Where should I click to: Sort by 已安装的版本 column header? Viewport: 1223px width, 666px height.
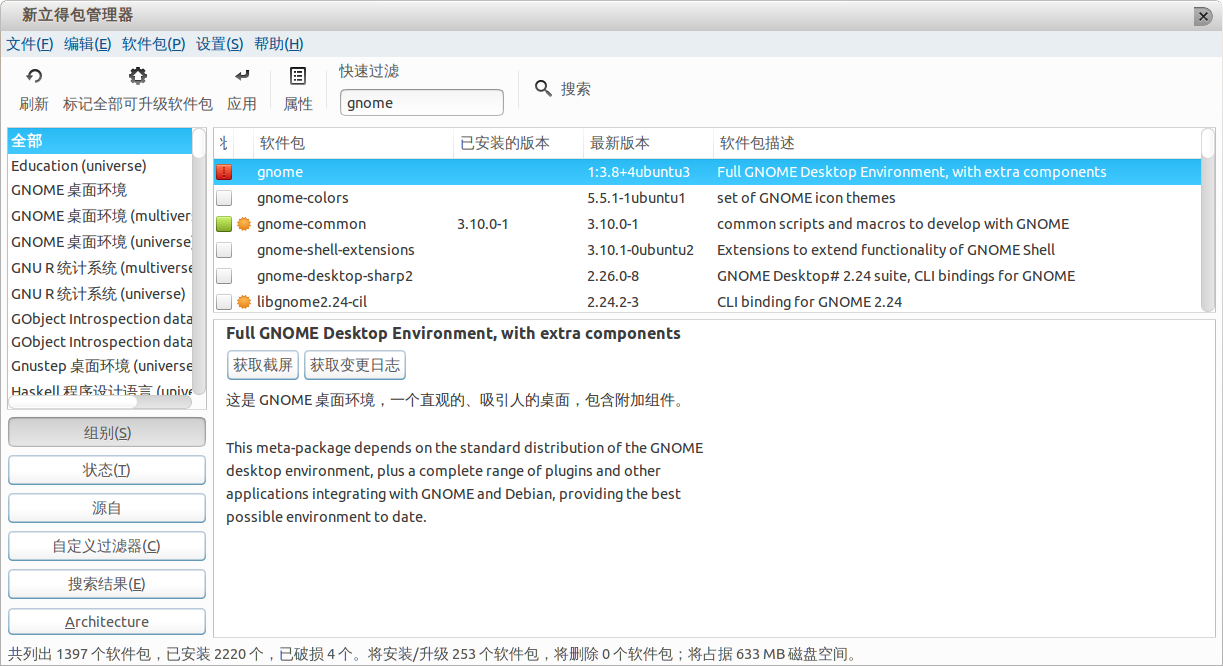click(x=519, y=144)
